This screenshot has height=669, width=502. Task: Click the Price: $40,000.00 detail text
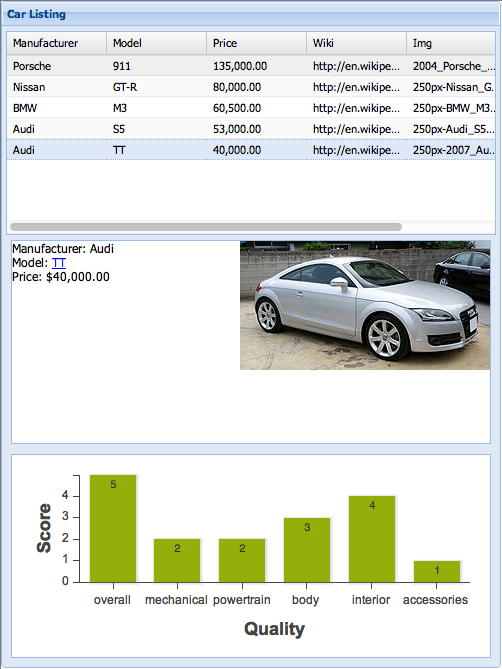point(61,277)
